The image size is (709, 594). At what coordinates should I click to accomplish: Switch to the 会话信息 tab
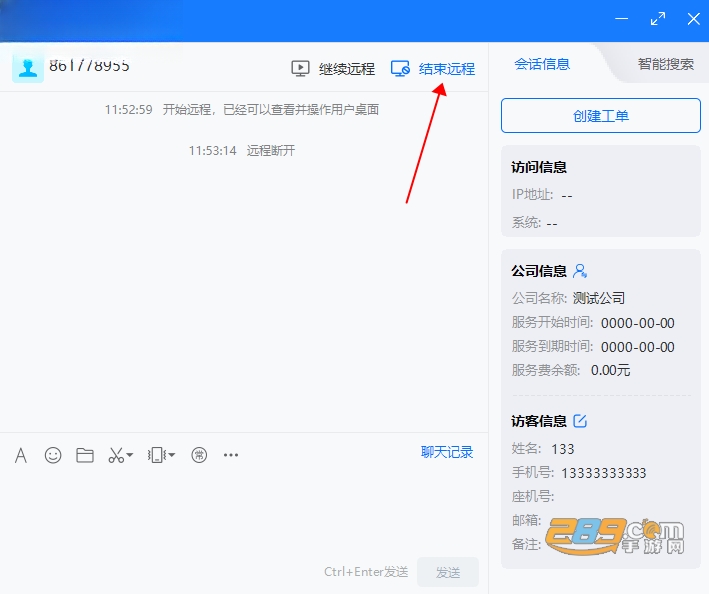point(542,64)
